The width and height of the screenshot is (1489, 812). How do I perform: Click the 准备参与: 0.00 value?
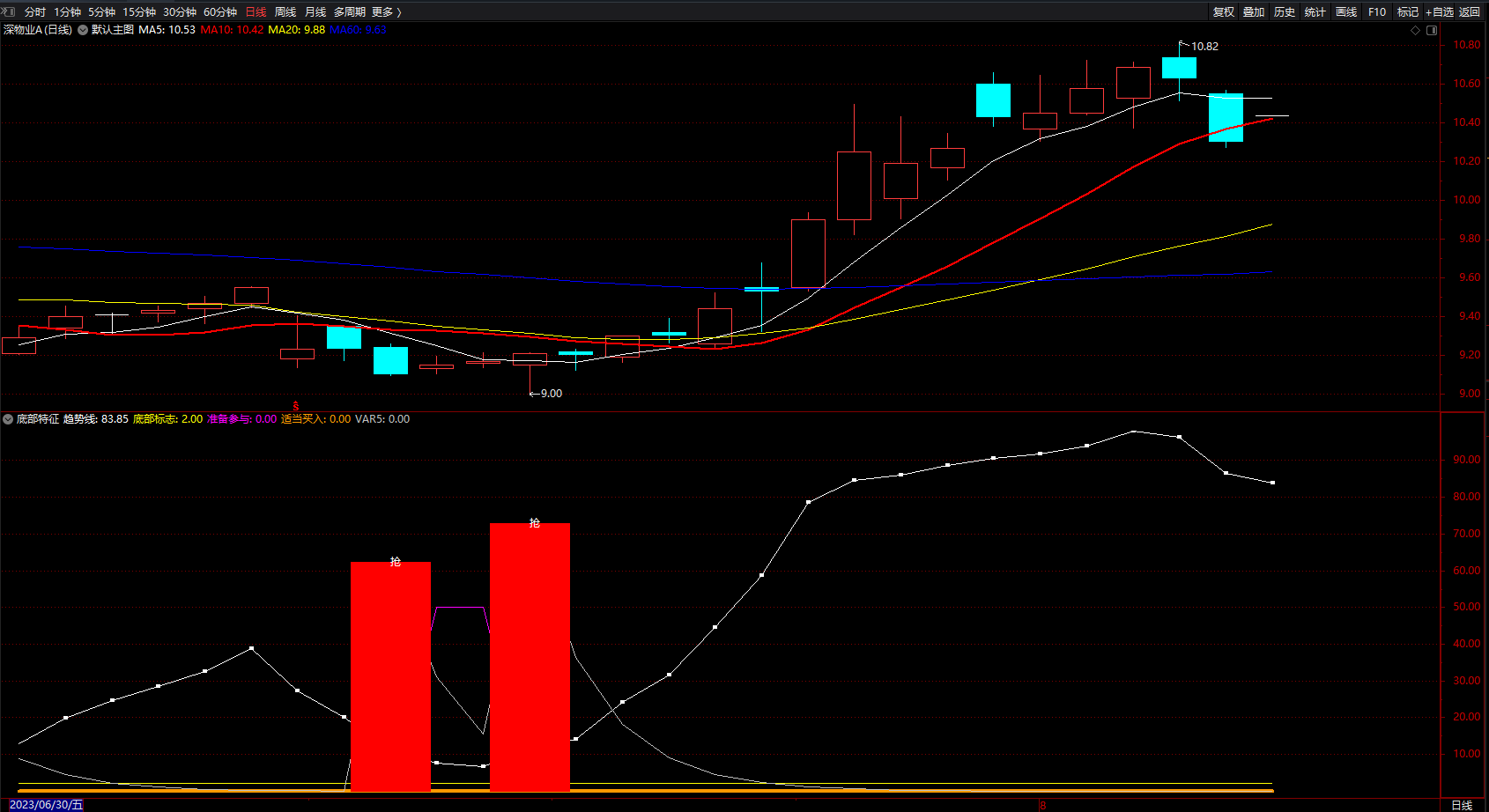pyautogui.click(x=242, y=419)
